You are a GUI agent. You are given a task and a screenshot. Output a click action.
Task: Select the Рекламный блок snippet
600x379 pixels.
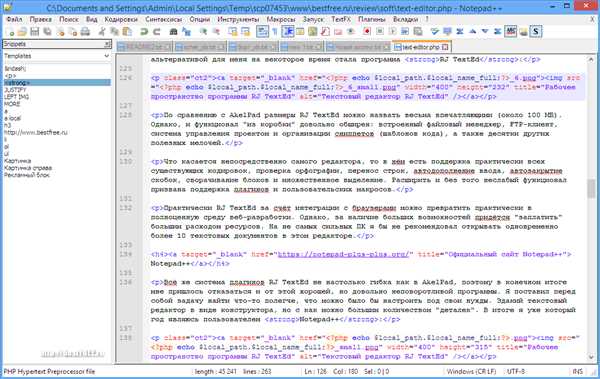point(27,175)
